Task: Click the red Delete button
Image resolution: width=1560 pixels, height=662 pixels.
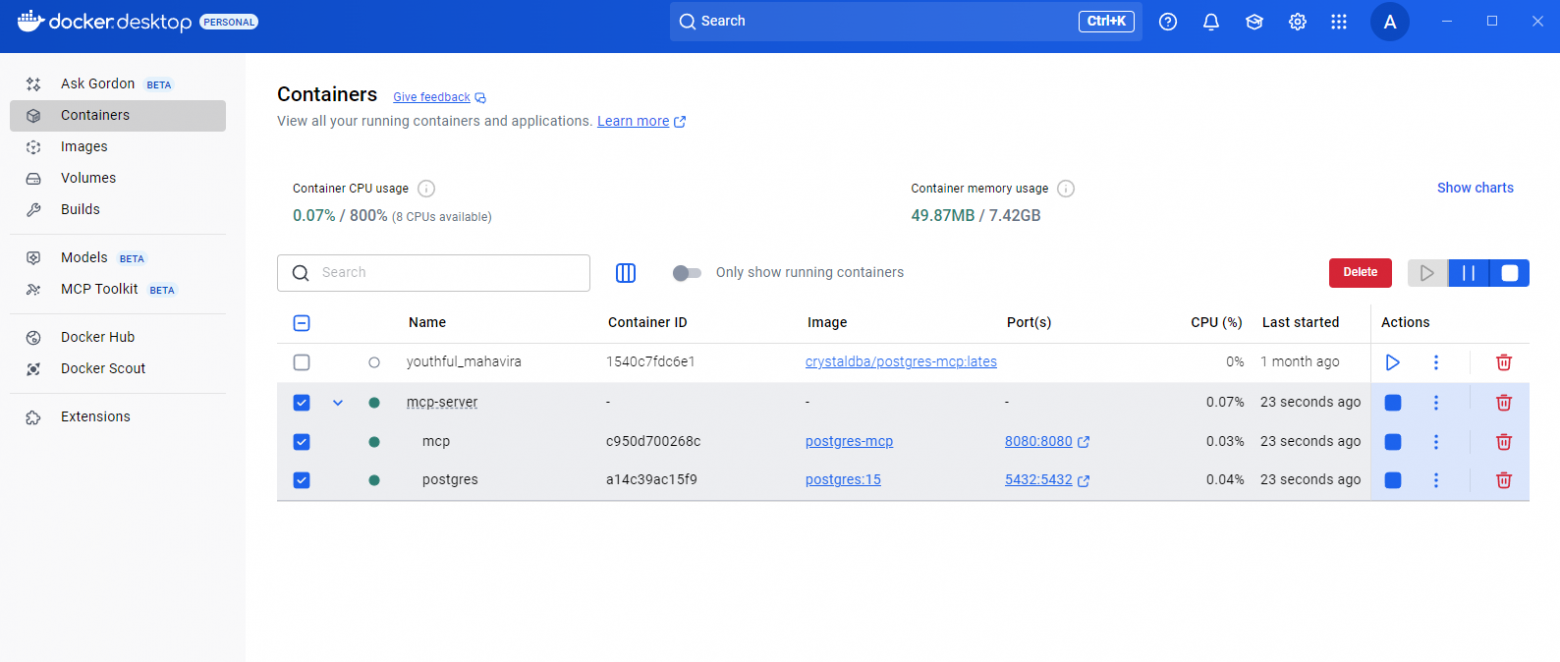Action: (x=1360, y=272)
